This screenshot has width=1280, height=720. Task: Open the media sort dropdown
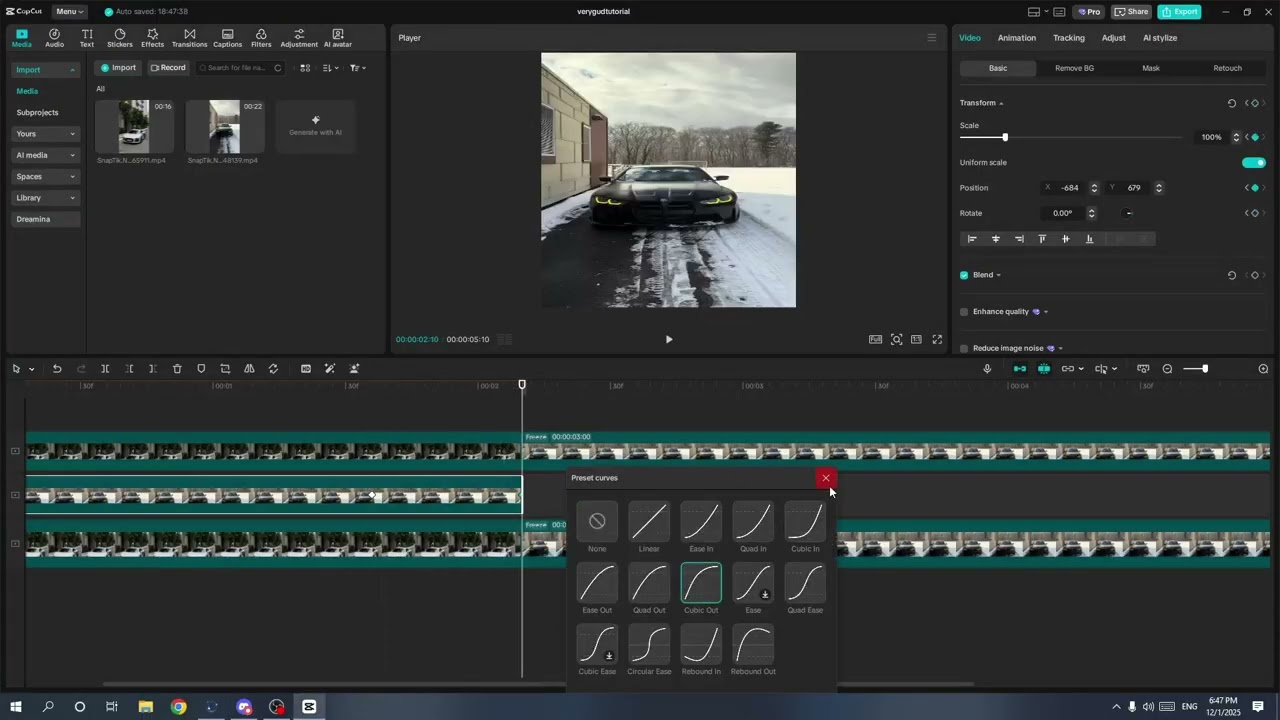coord(332,68)
